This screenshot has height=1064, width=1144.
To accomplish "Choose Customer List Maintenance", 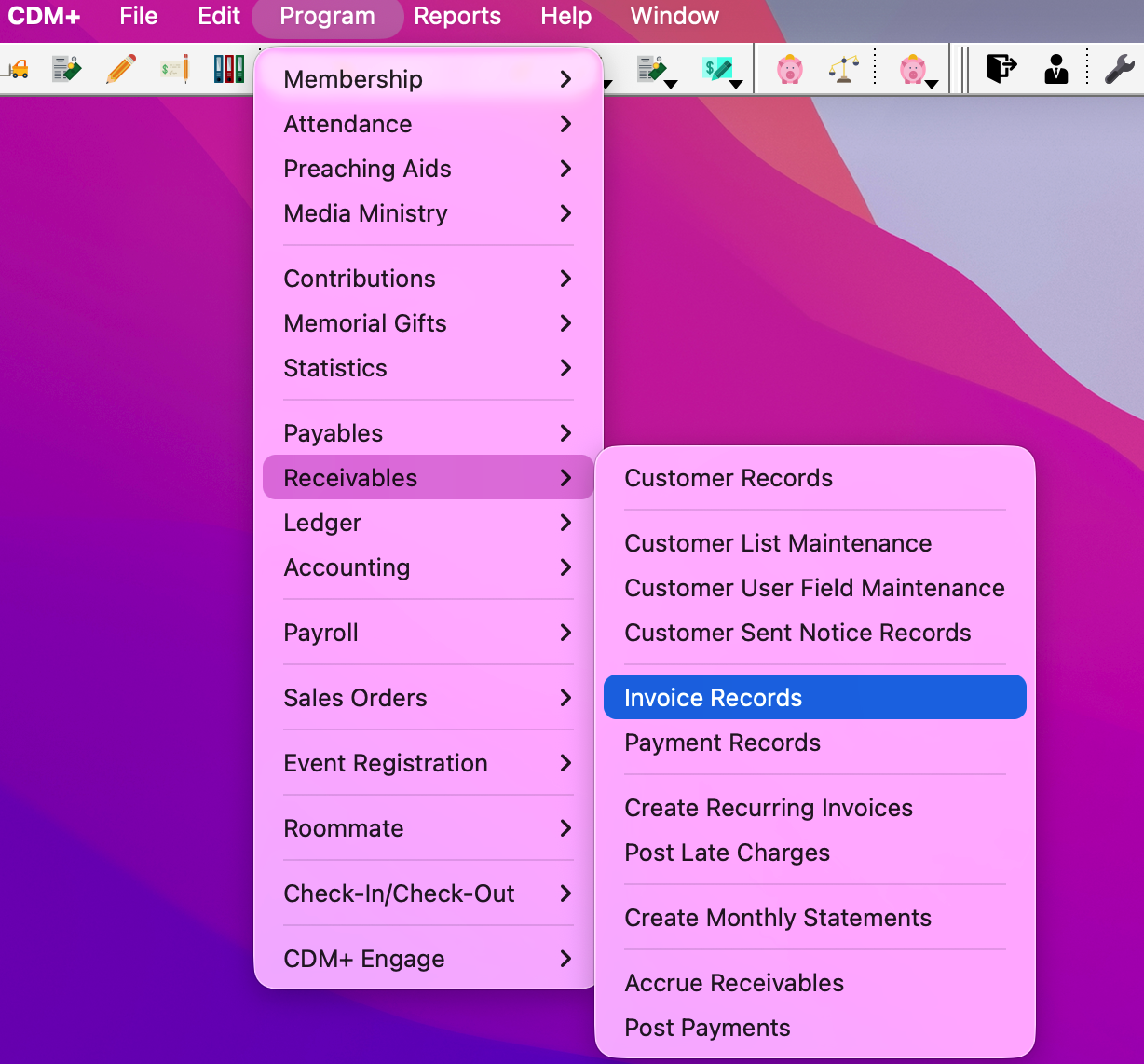I will click(x=815, y=543).
